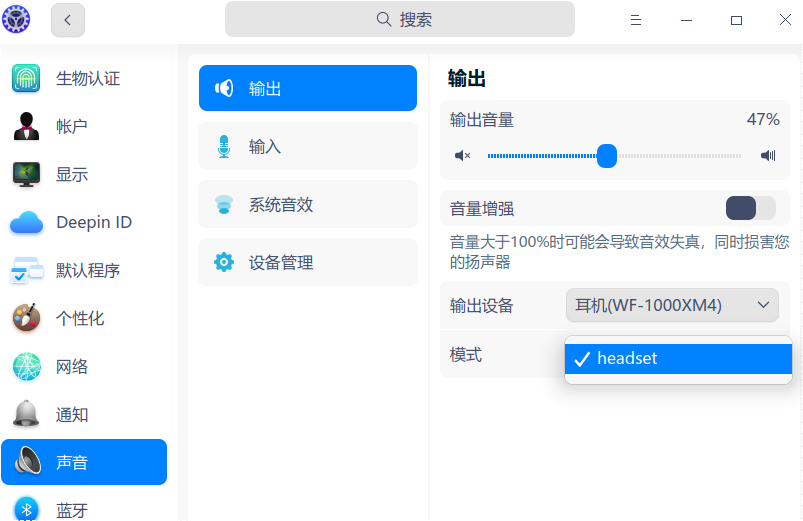803x521 pixels.
Task: Switch to the 设备管理 tab
Action: point(308,262)
